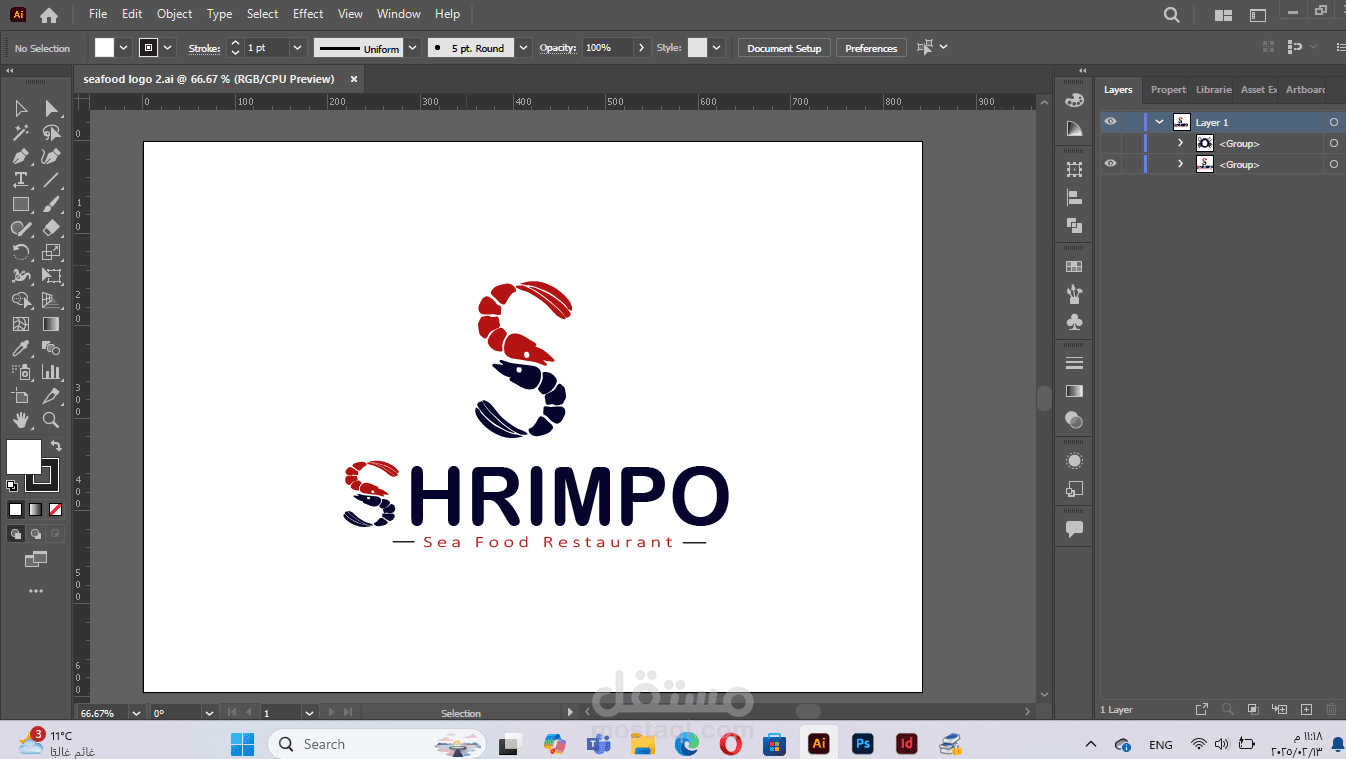Click the Document Setup button
Image resolution: width=1346 pixels, height=759 pixels.
(784, 48)
